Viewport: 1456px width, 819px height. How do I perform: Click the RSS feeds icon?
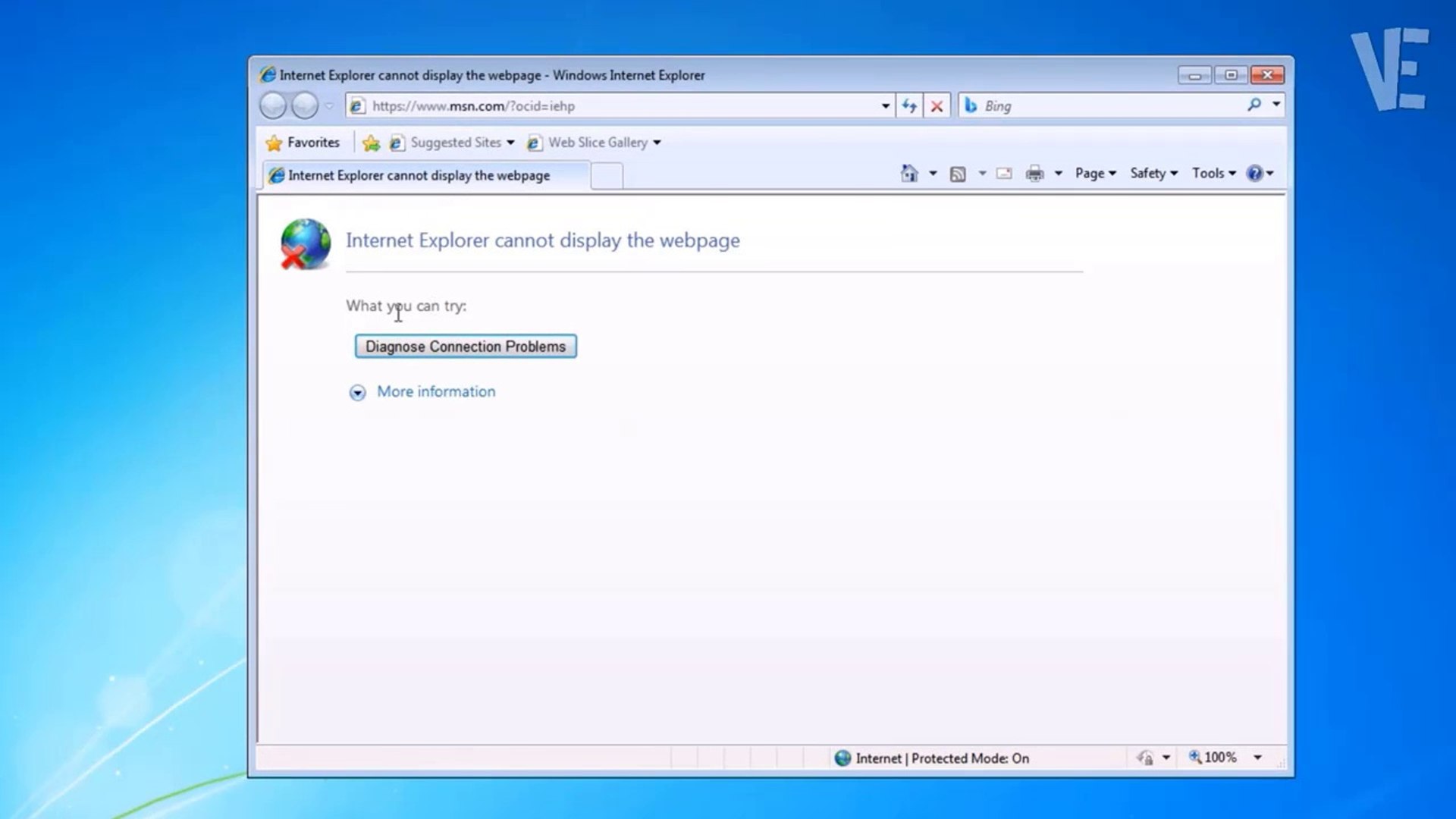pos(958,174)
